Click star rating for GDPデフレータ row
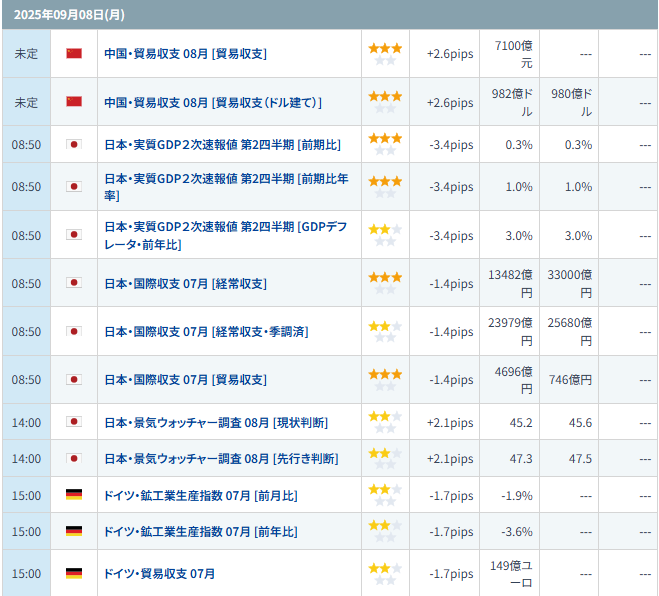This screenshot has width=659, height=596. [385, 235]
